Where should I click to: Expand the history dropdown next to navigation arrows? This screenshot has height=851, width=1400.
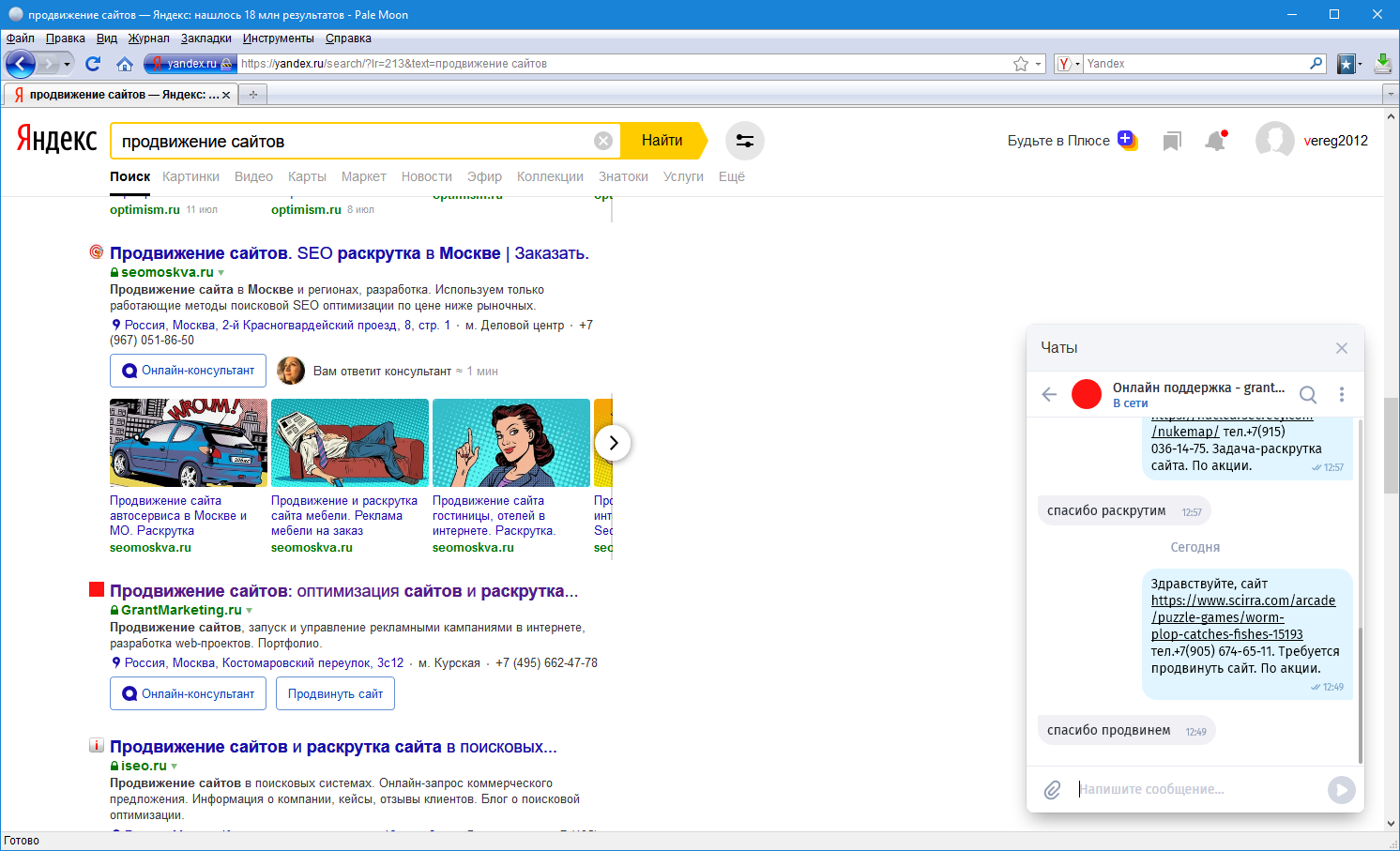68,64
